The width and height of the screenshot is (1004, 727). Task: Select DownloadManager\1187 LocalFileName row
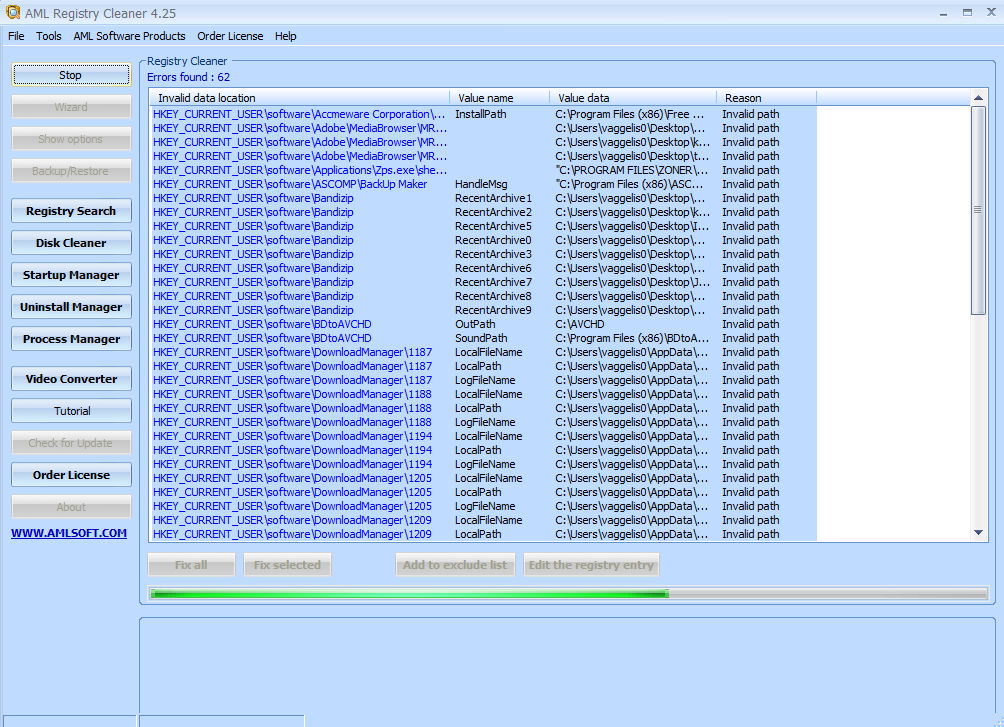(x=483, y=352)
